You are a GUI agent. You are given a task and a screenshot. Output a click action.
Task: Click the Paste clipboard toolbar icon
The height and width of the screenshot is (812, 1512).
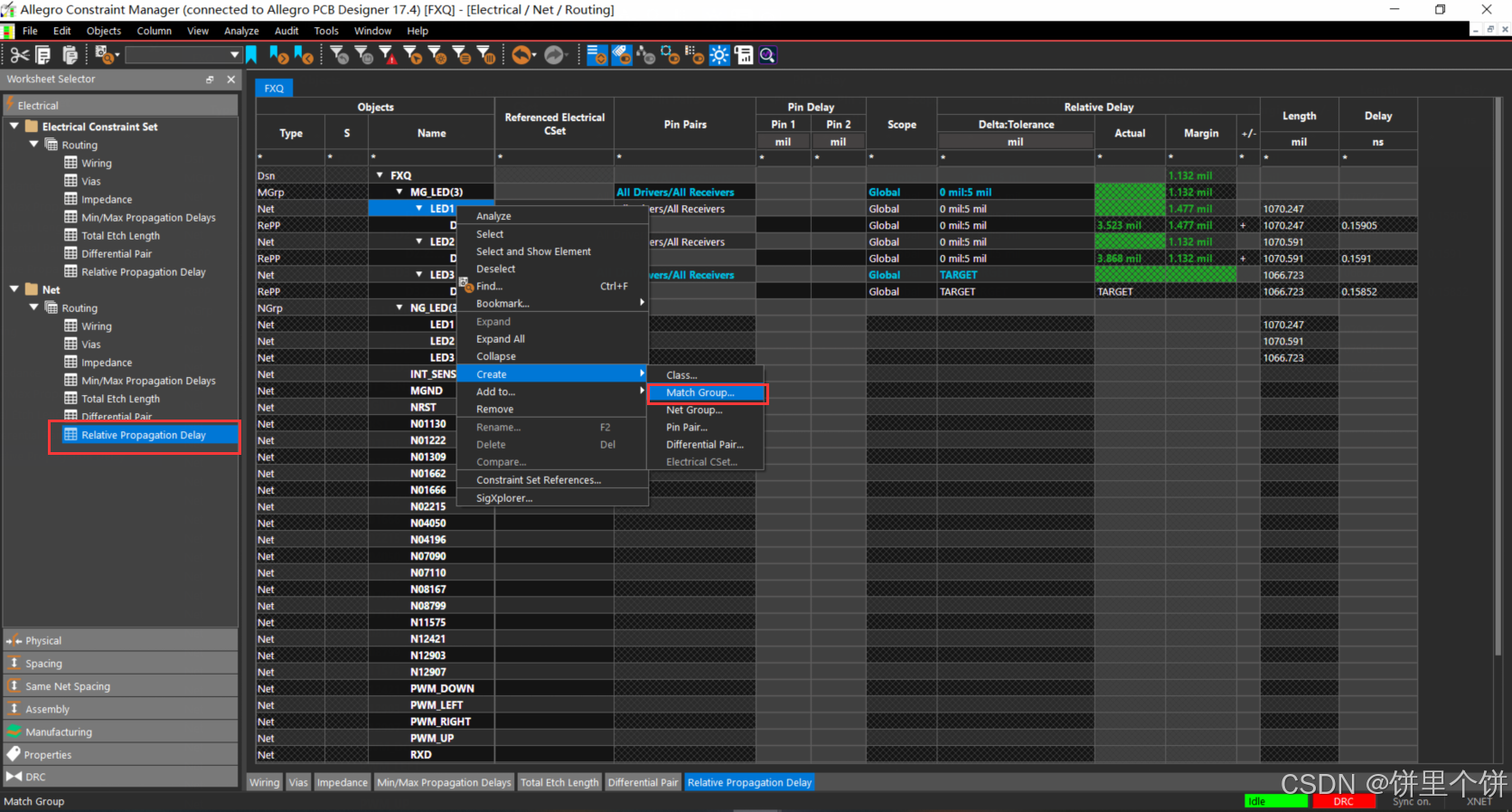pyautogui.click(x=70, y=55)
